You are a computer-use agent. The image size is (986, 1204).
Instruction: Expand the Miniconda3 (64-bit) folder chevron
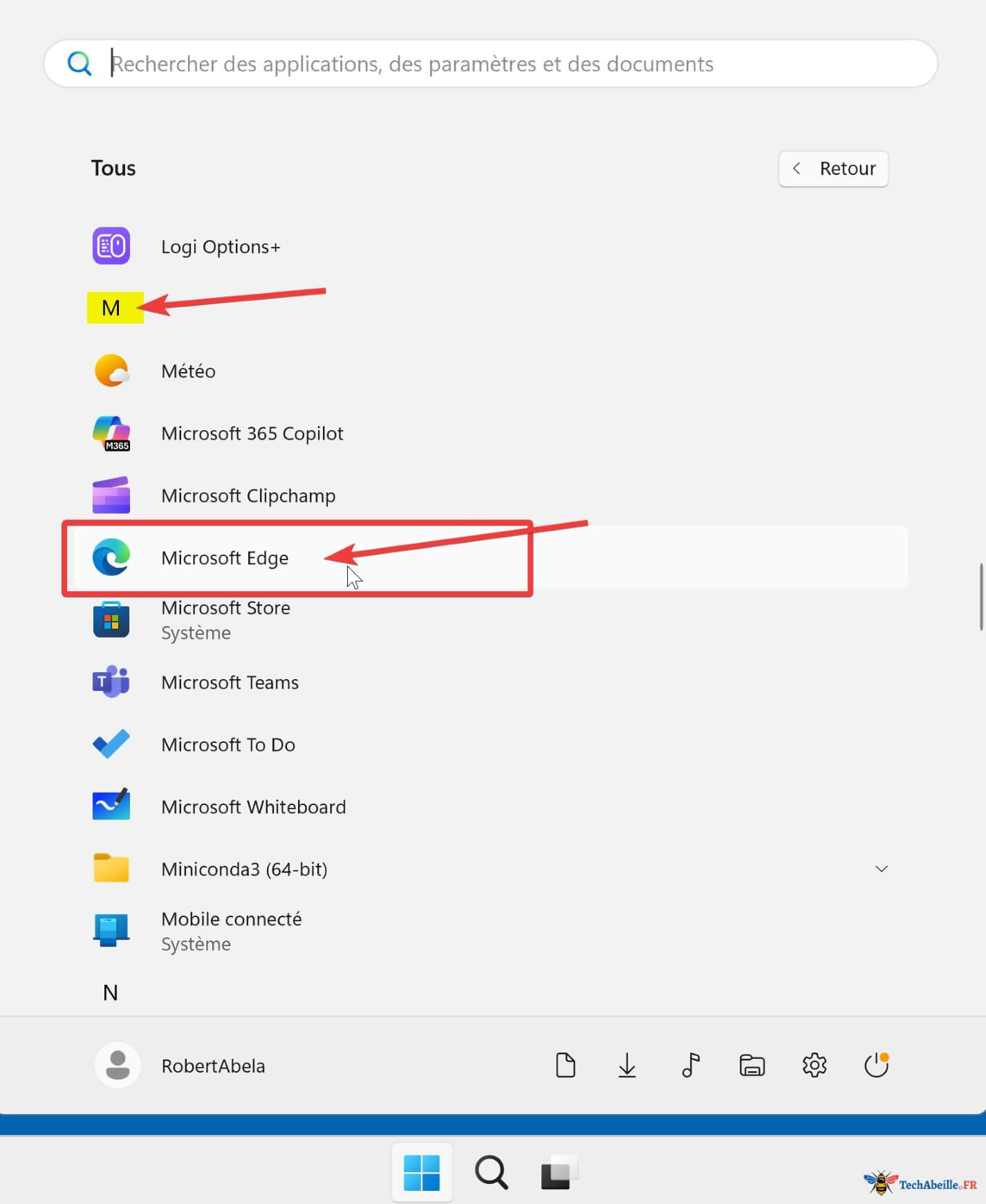(882, 869)
